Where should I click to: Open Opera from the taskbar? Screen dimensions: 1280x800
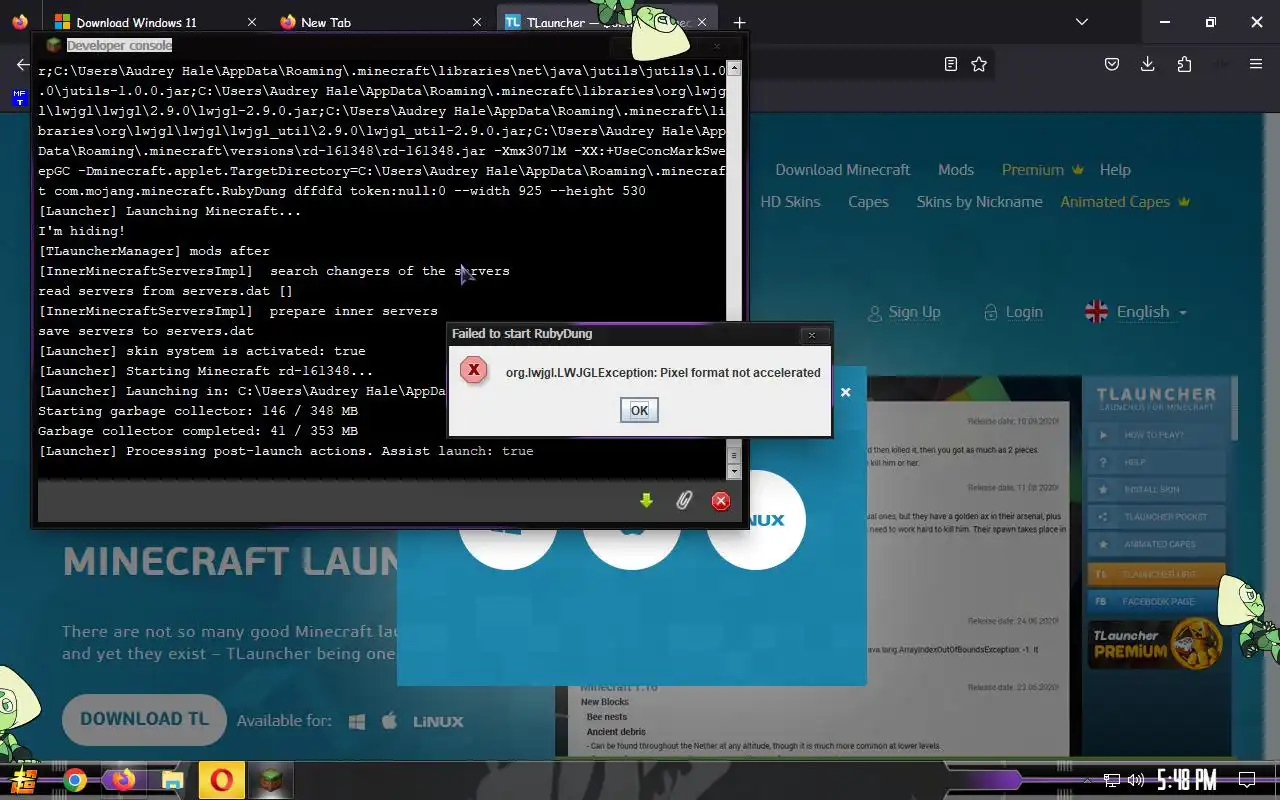[222, 780]
